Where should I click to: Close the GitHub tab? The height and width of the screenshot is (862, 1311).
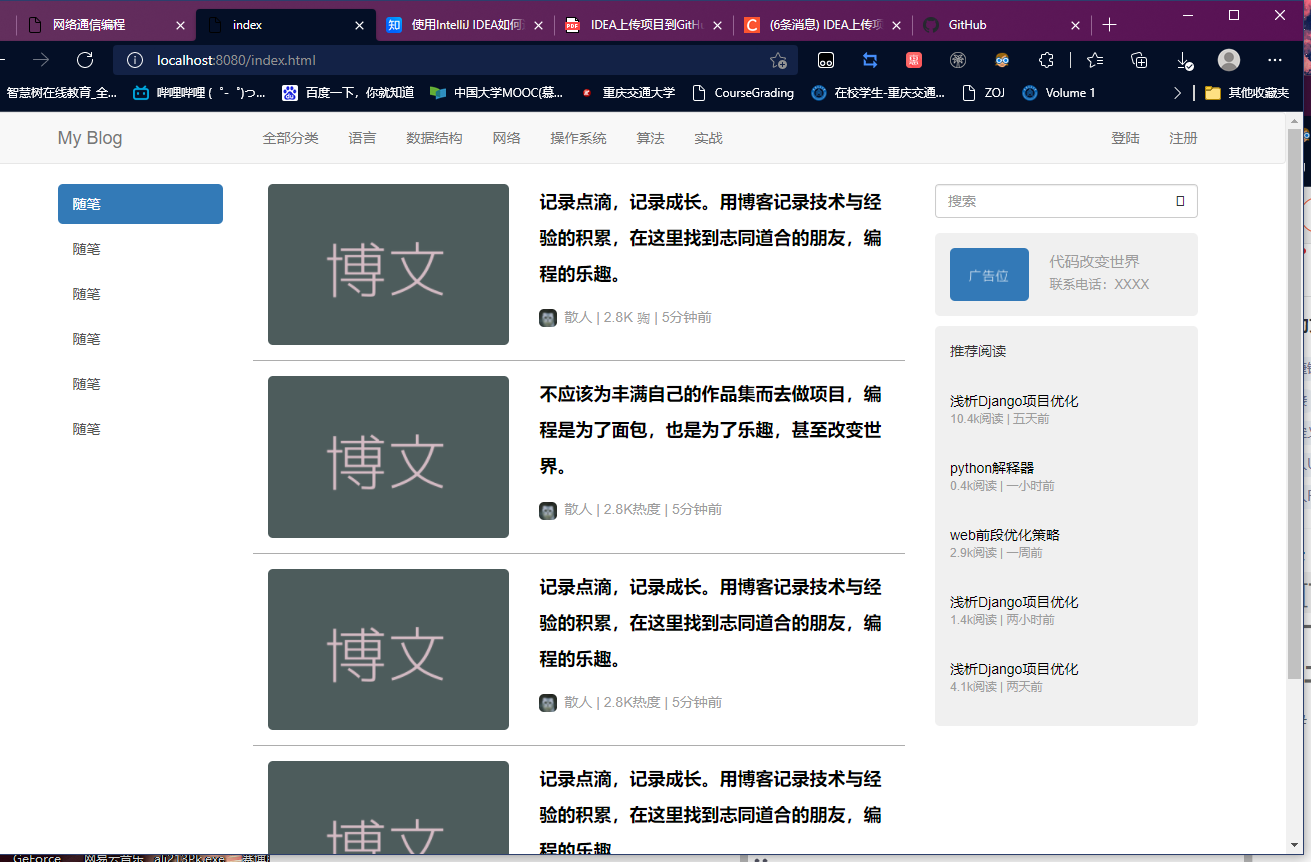click(1076, 25)
